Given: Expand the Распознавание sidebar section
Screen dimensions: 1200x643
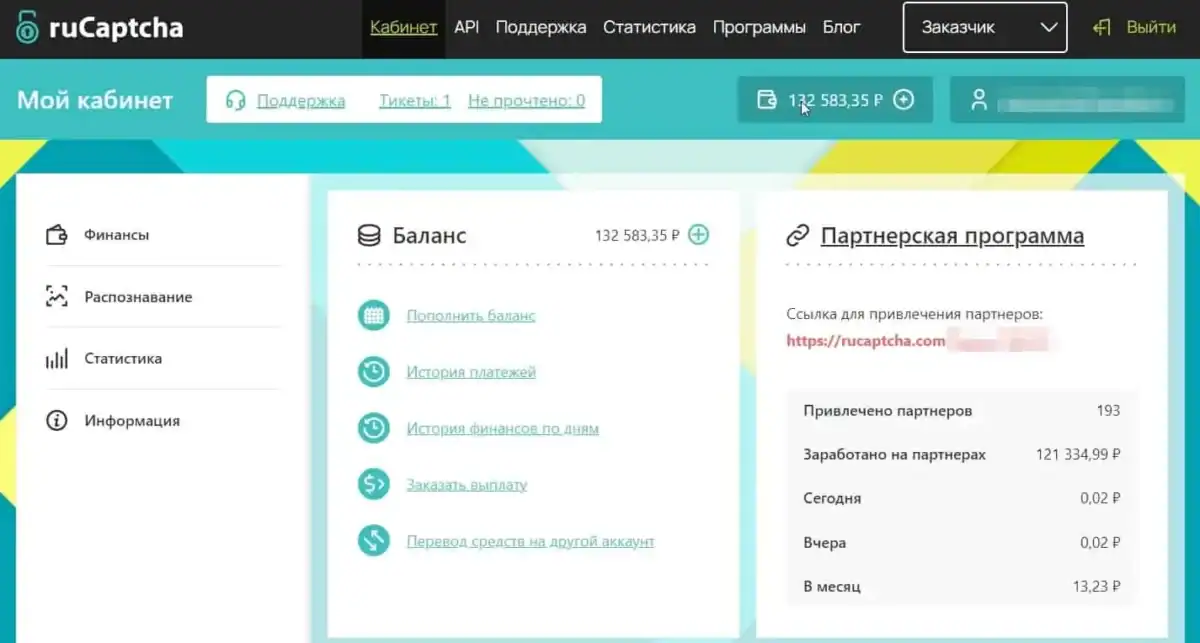Looking at the screenshot, I should point(138,297).
